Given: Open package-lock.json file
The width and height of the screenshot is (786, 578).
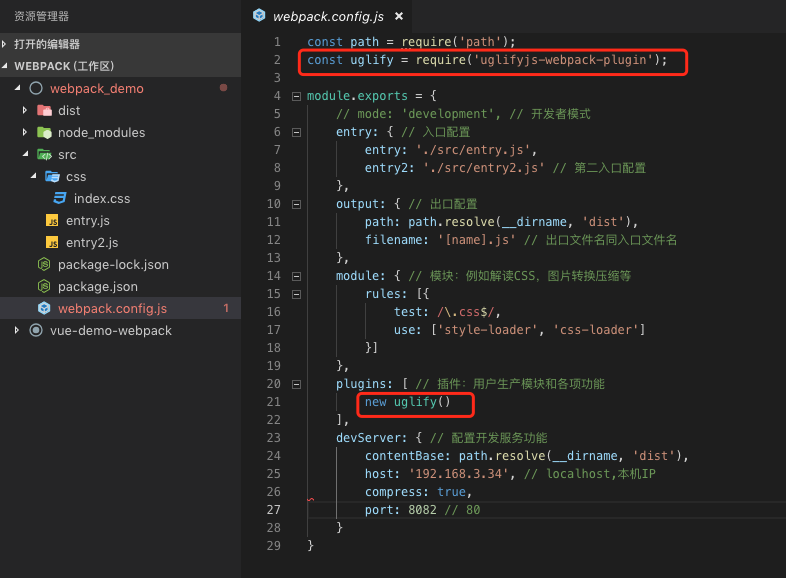Looking at the screenshot, I should pos(113,265).
